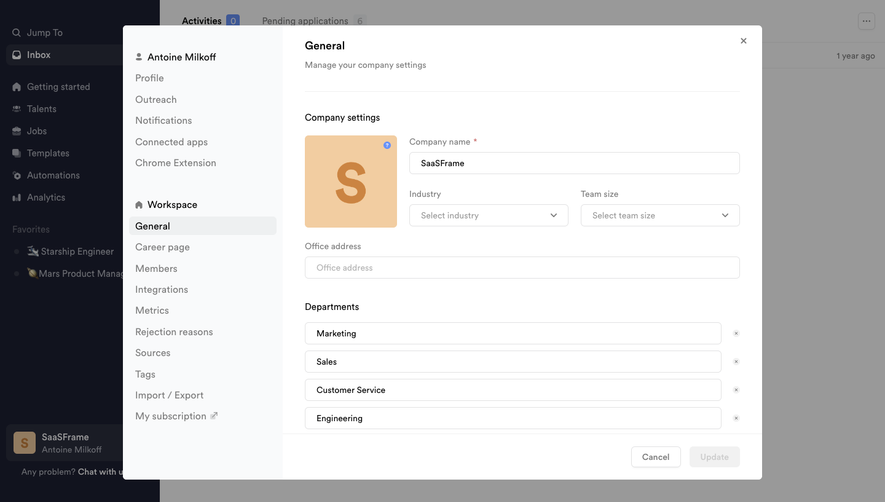Click the company logo thumbnail
Screen dimensions: 885x502
click(x=351, y=181)
